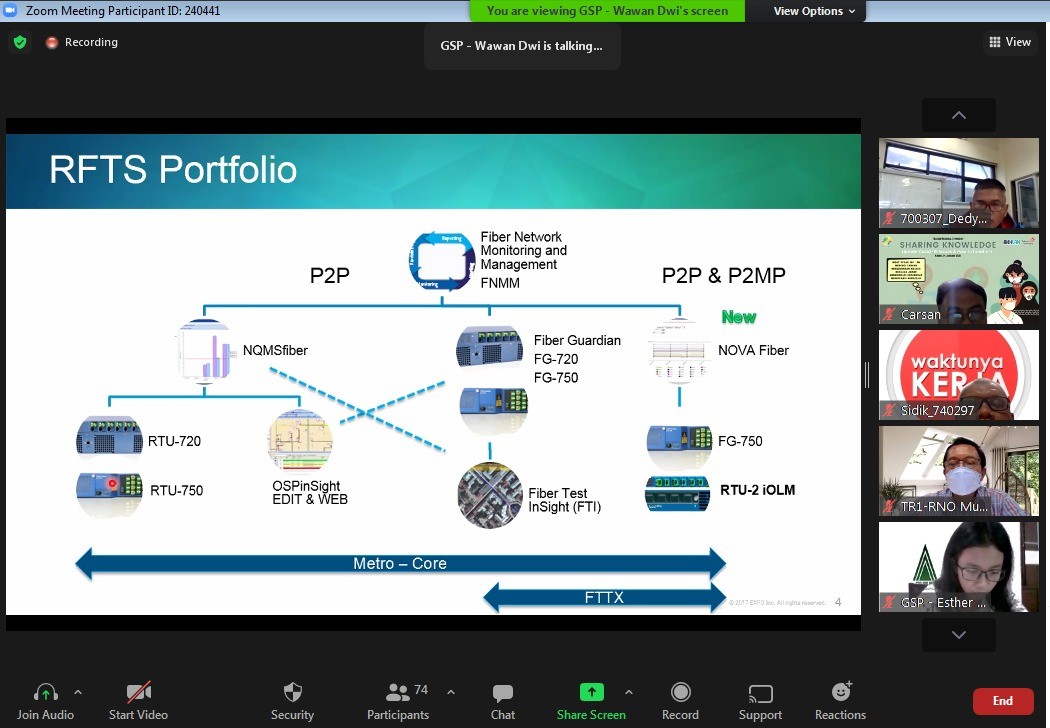Open the View Options dropdown
This screenshot has height=728, width=1050.
click(x=814, y=11)
